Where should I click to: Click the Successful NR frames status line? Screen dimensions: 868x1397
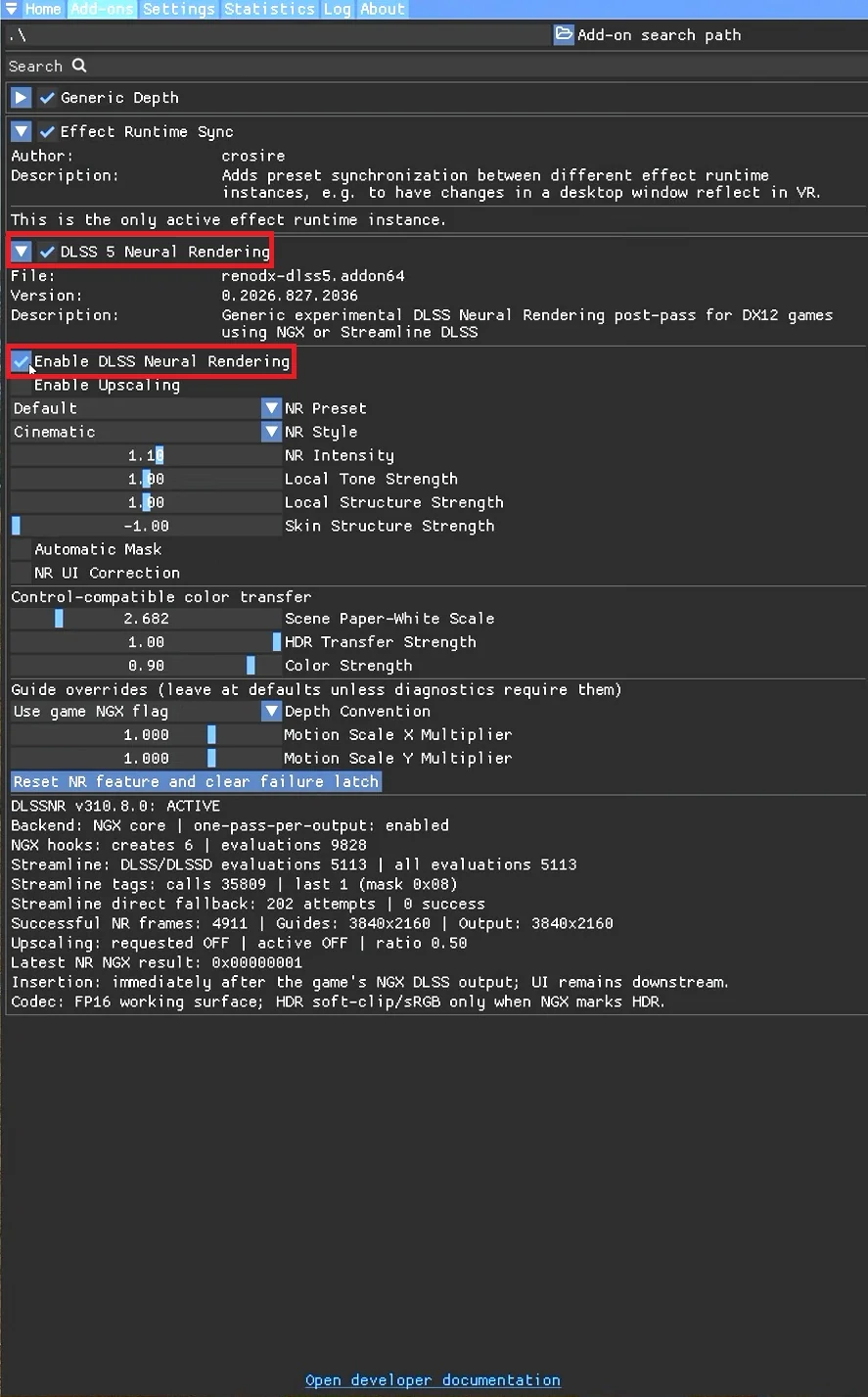point(312,923)
